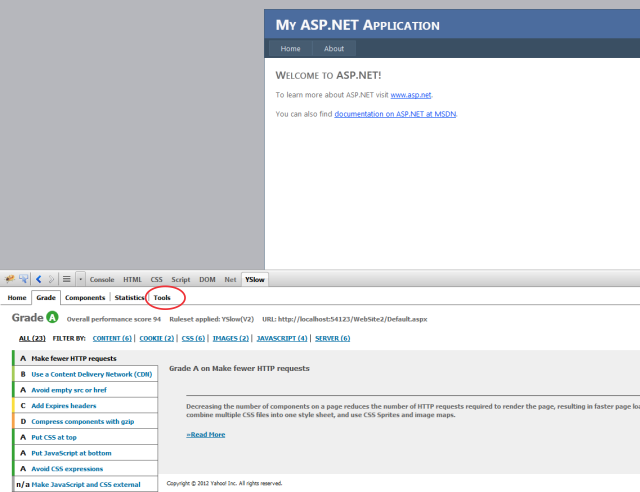The width and height of the screenshot is (640, 492).
Task: Select the YSlow panel tab
Action: click(x=255, y=280)
